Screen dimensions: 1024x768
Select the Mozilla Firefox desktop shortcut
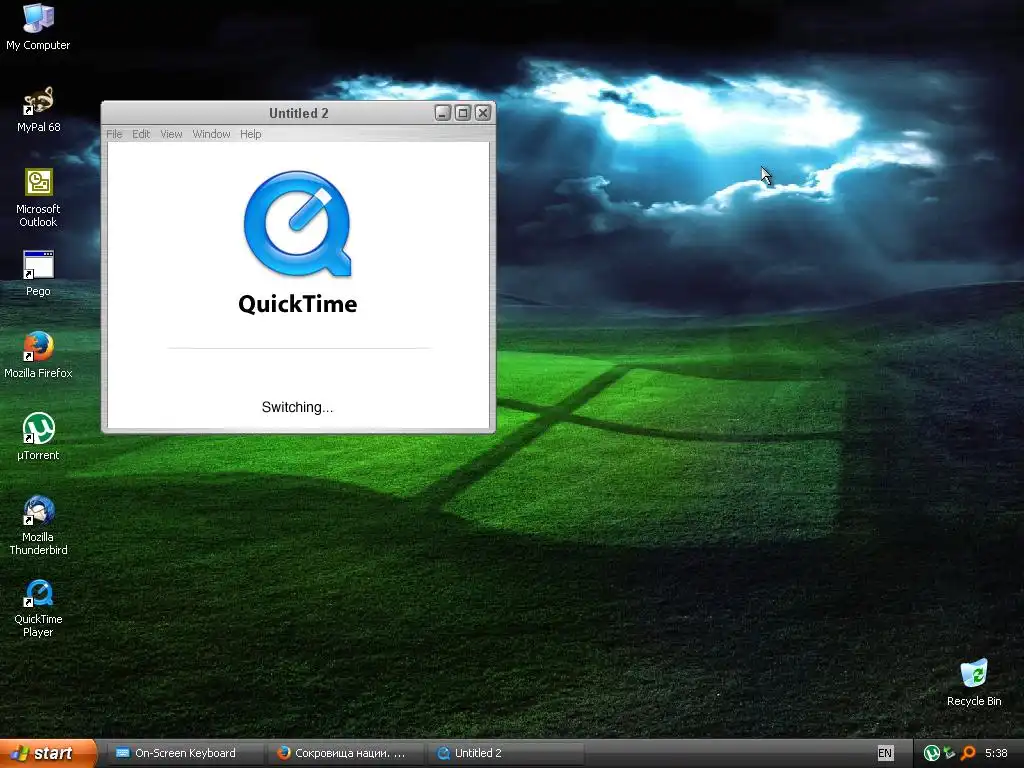[x=38, y=355]
